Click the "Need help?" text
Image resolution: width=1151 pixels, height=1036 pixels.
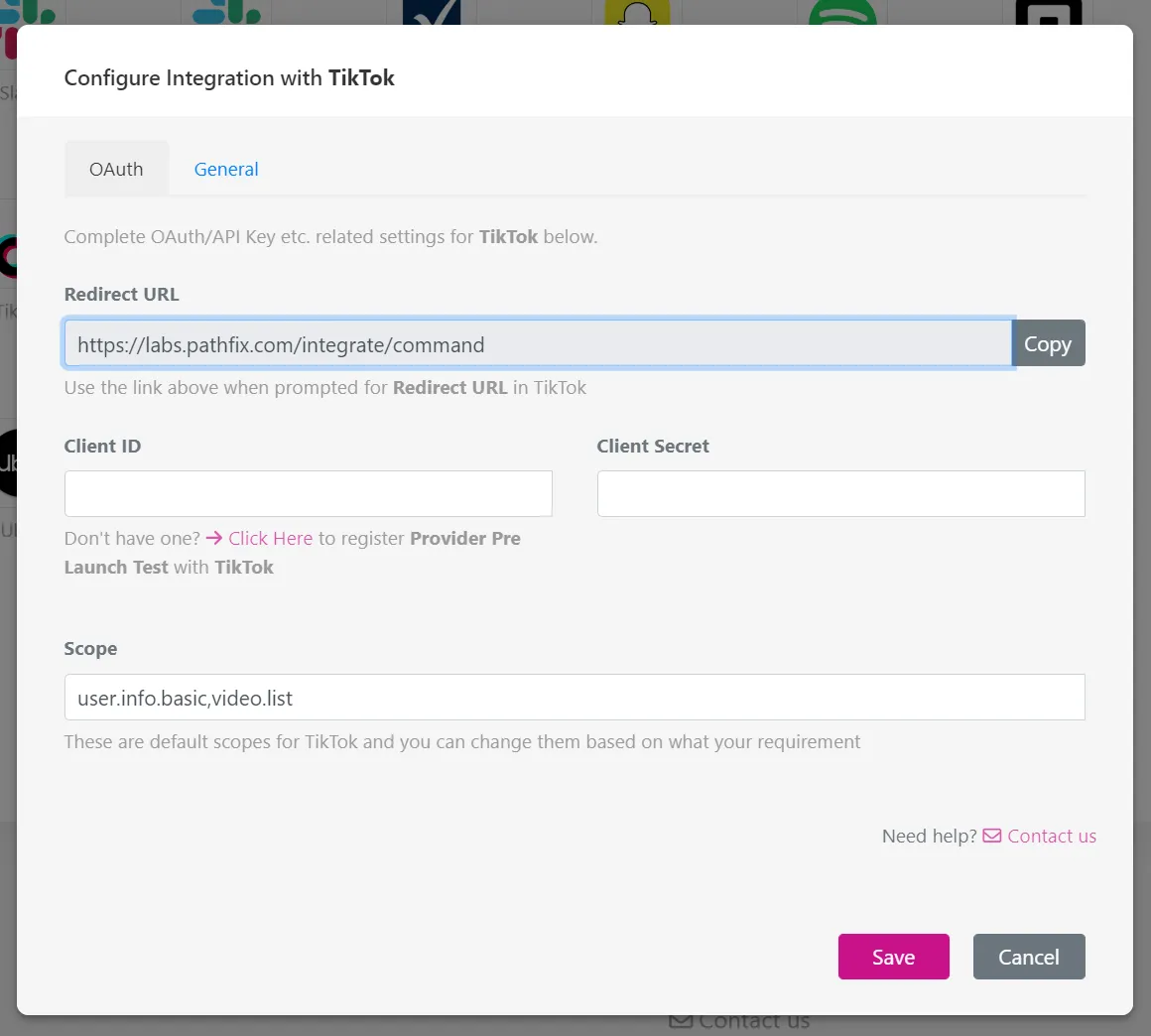point(930,836)
